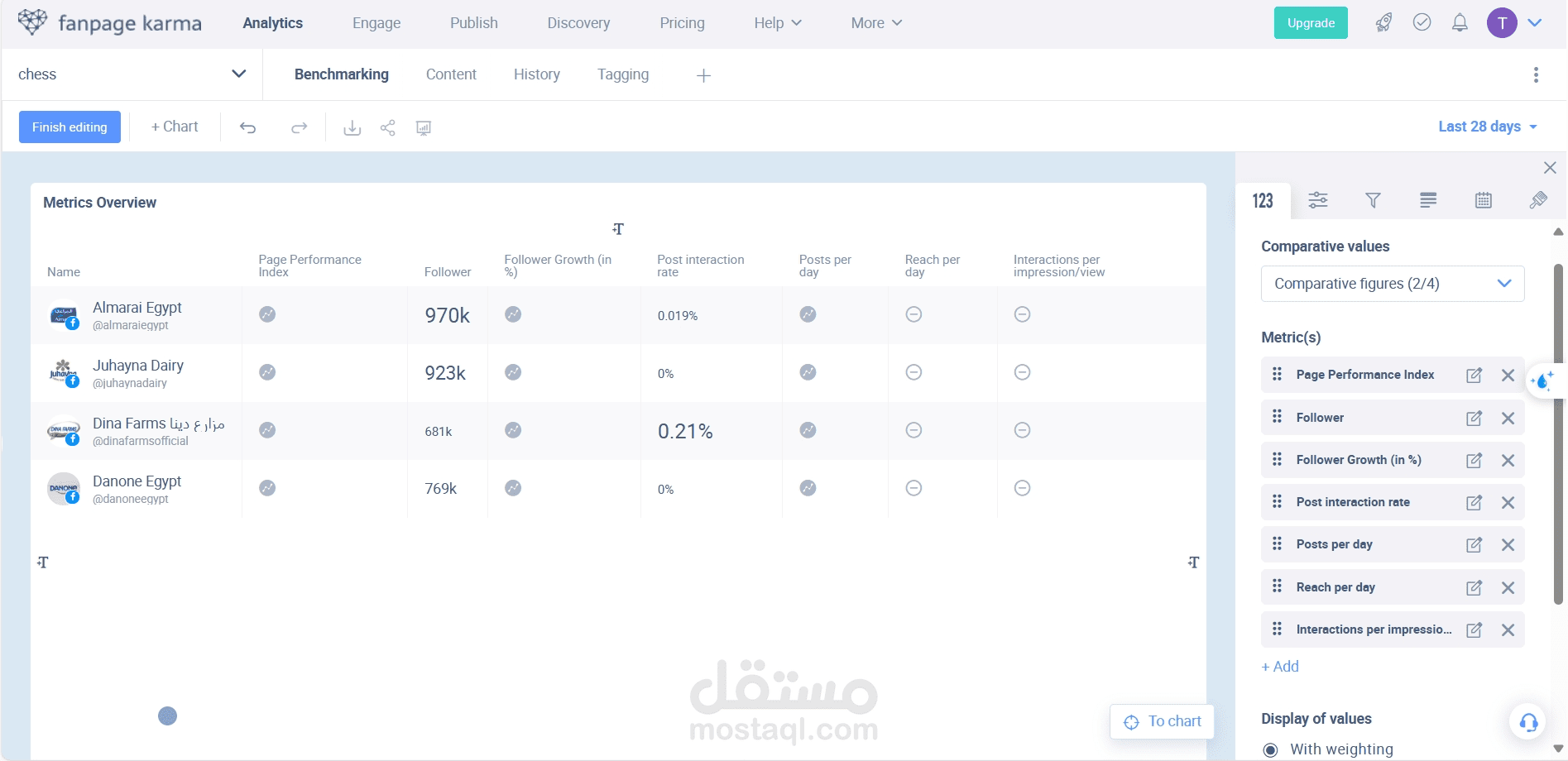
Task: Open the paintbrush design panel tab
Action: coord(1538,200)
